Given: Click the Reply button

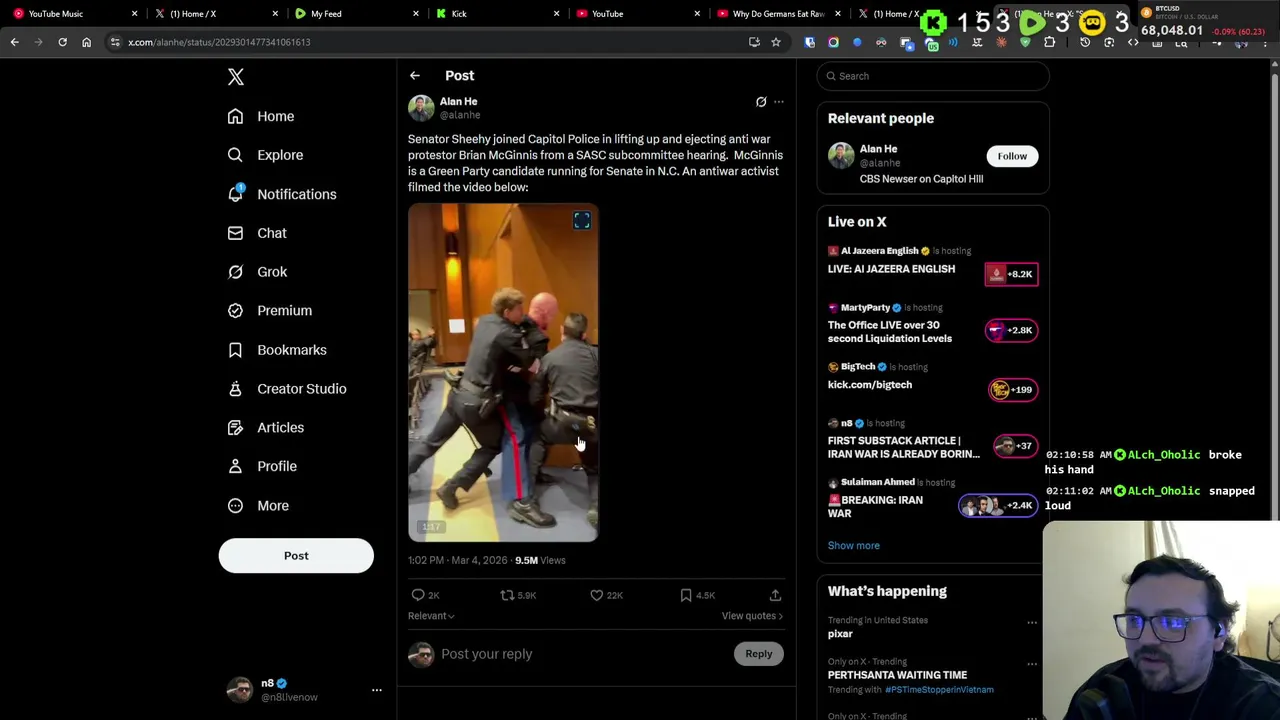Looking at the screenshot, I should pos(759,654).
